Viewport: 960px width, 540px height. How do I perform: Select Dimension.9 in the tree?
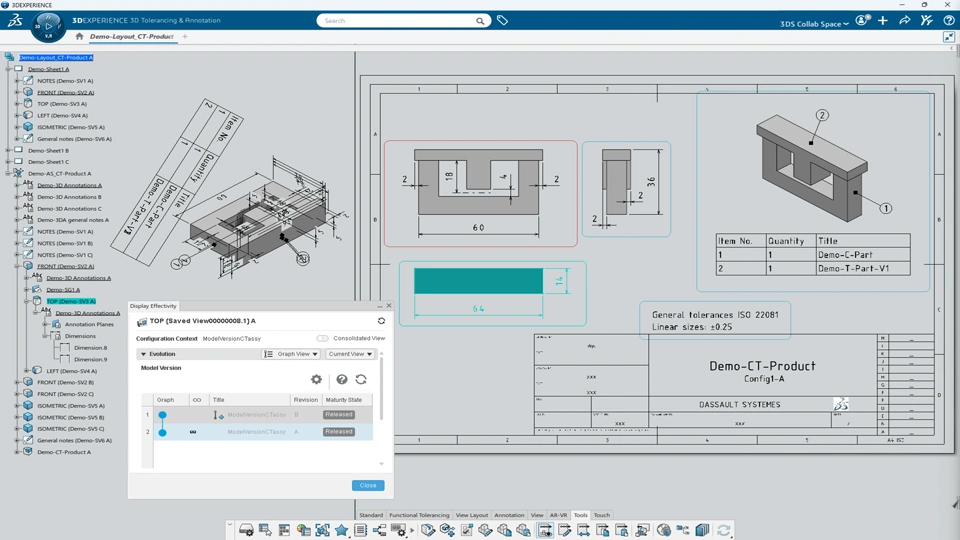pos(90,359)
